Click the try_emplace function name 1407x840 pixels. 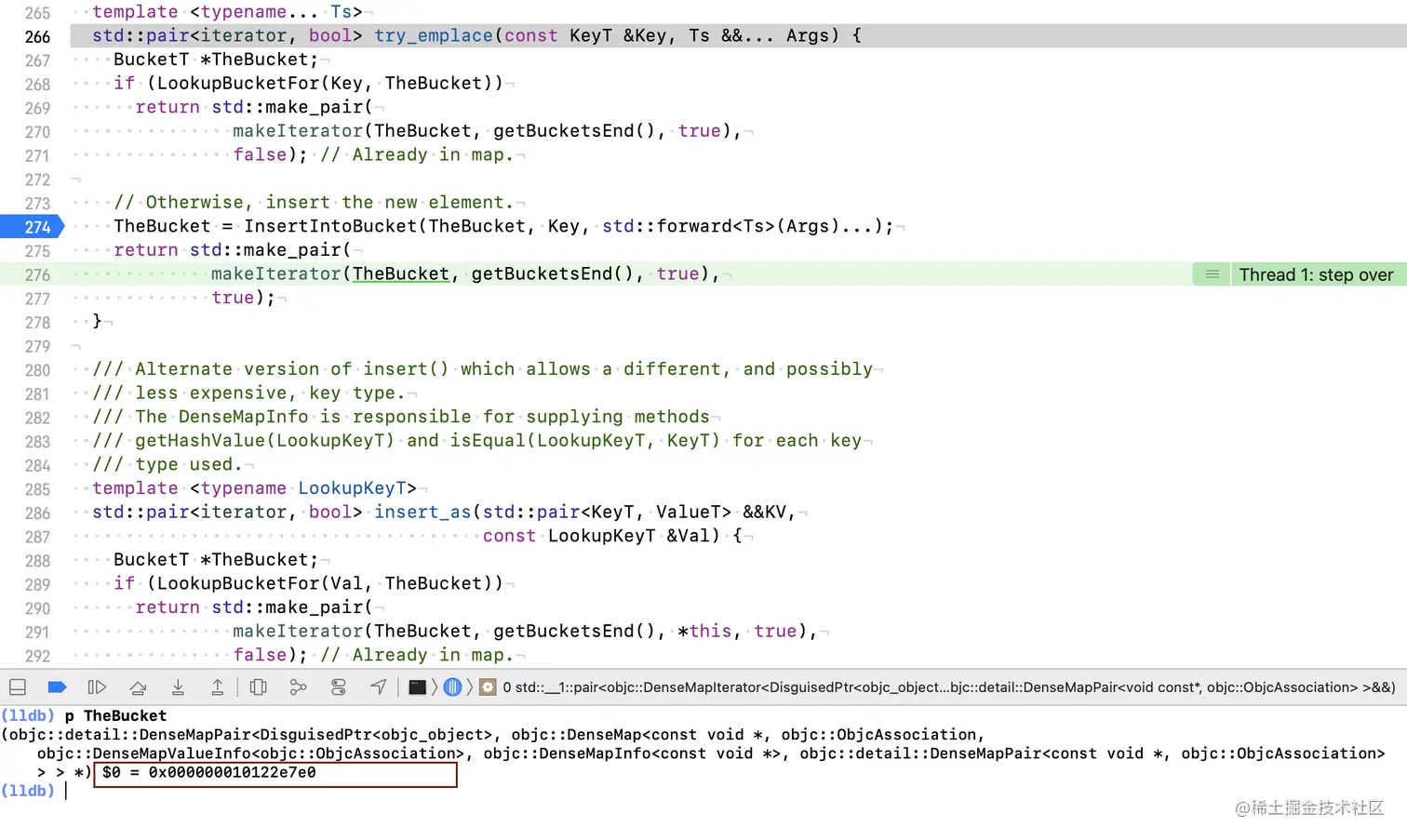click(434, 35)
